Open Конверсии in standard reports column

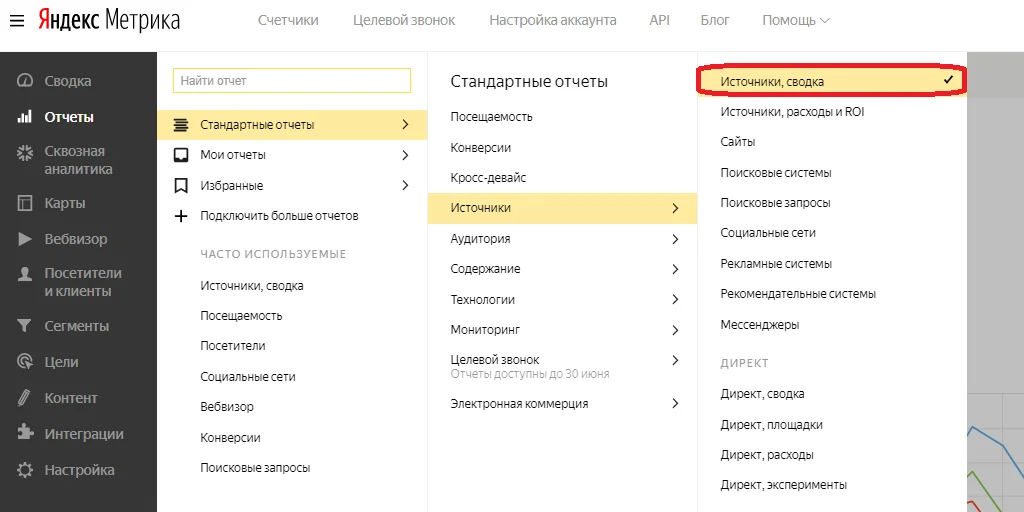click(x=481, y=148)
